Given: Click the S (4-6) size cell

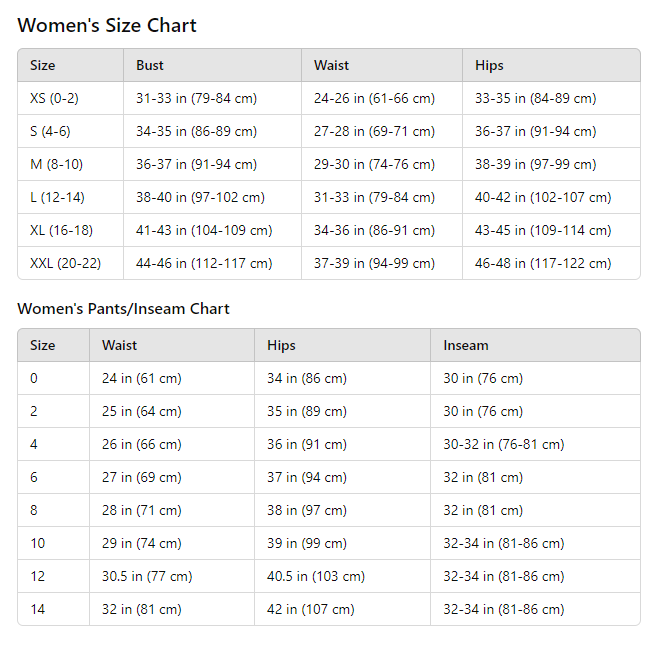Looking at the screenshot, I should pyautogui.click(x=50, y=132).
